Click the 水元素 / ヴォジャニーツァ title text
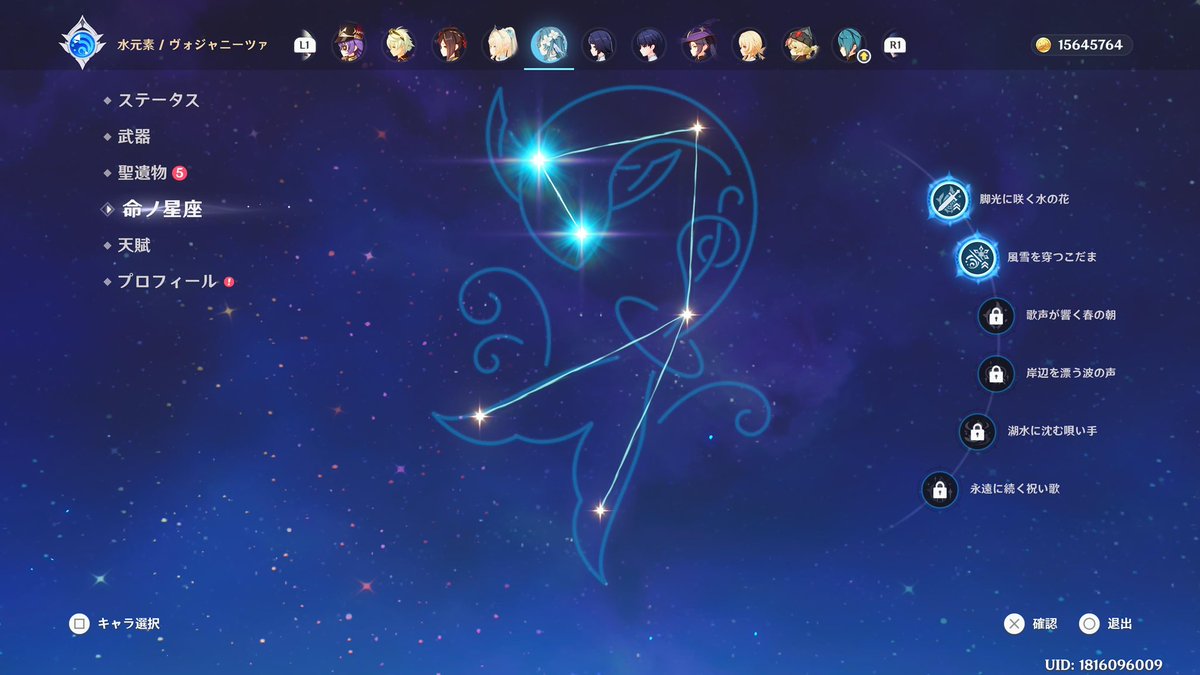Image resolution: width=1200 pixels, height=675 pixels. (191, 45)
